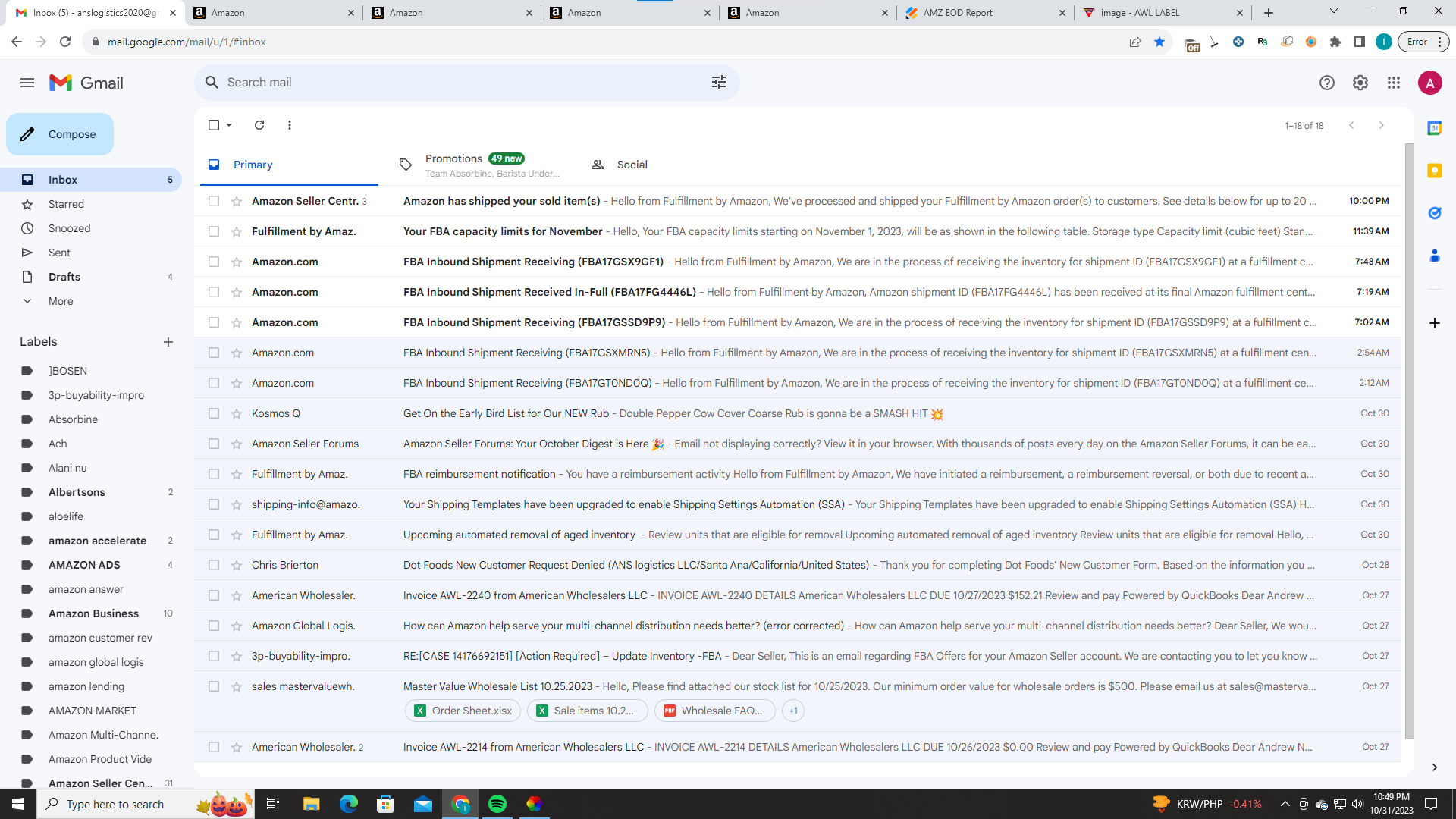This screenshot has width=1456, height=819.
Task: Open the More options three-dot menu
Action: (x=290, y=125)
